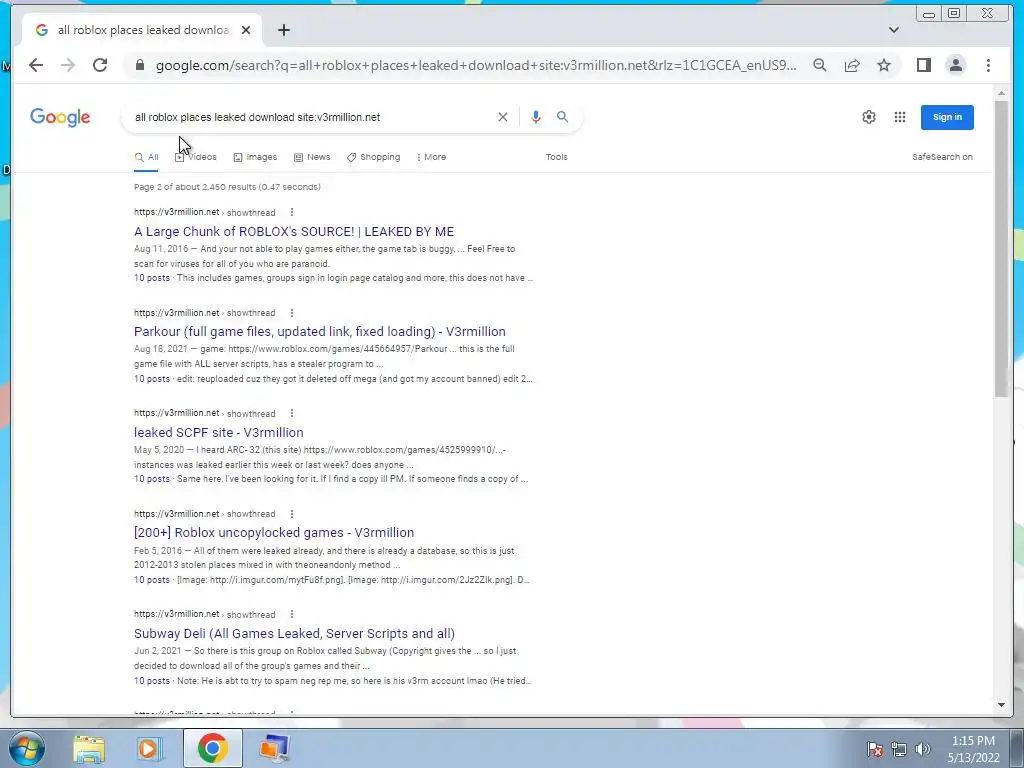Open the zoom magnifier icon in address bar
Image resolution: width=1024 pixels, height=768 pixels.
[x=820, y=65]
